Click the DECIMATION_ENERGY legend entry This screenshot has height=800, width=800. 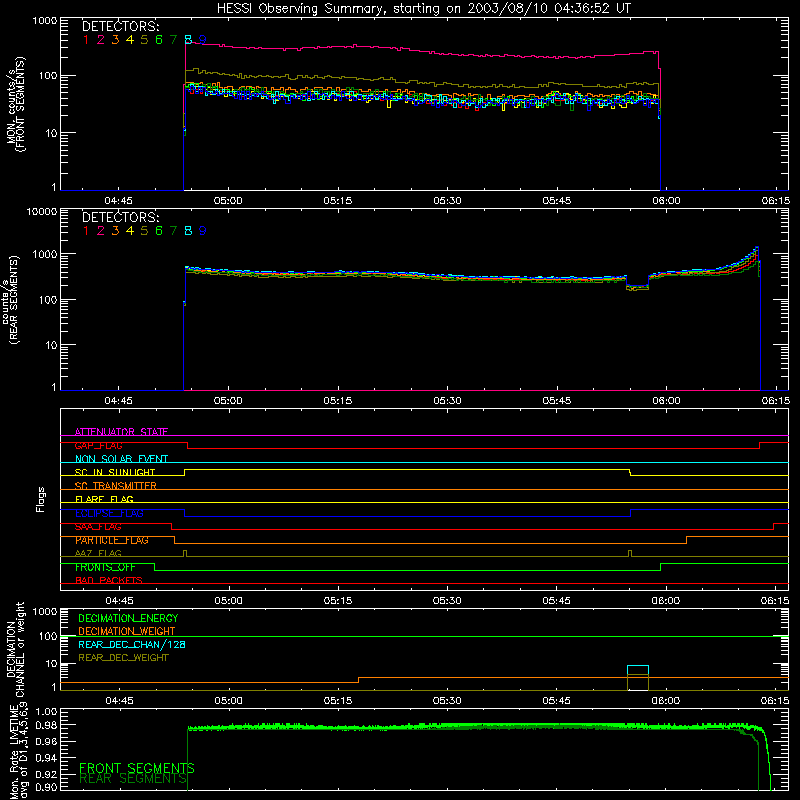tap(128, 618)
